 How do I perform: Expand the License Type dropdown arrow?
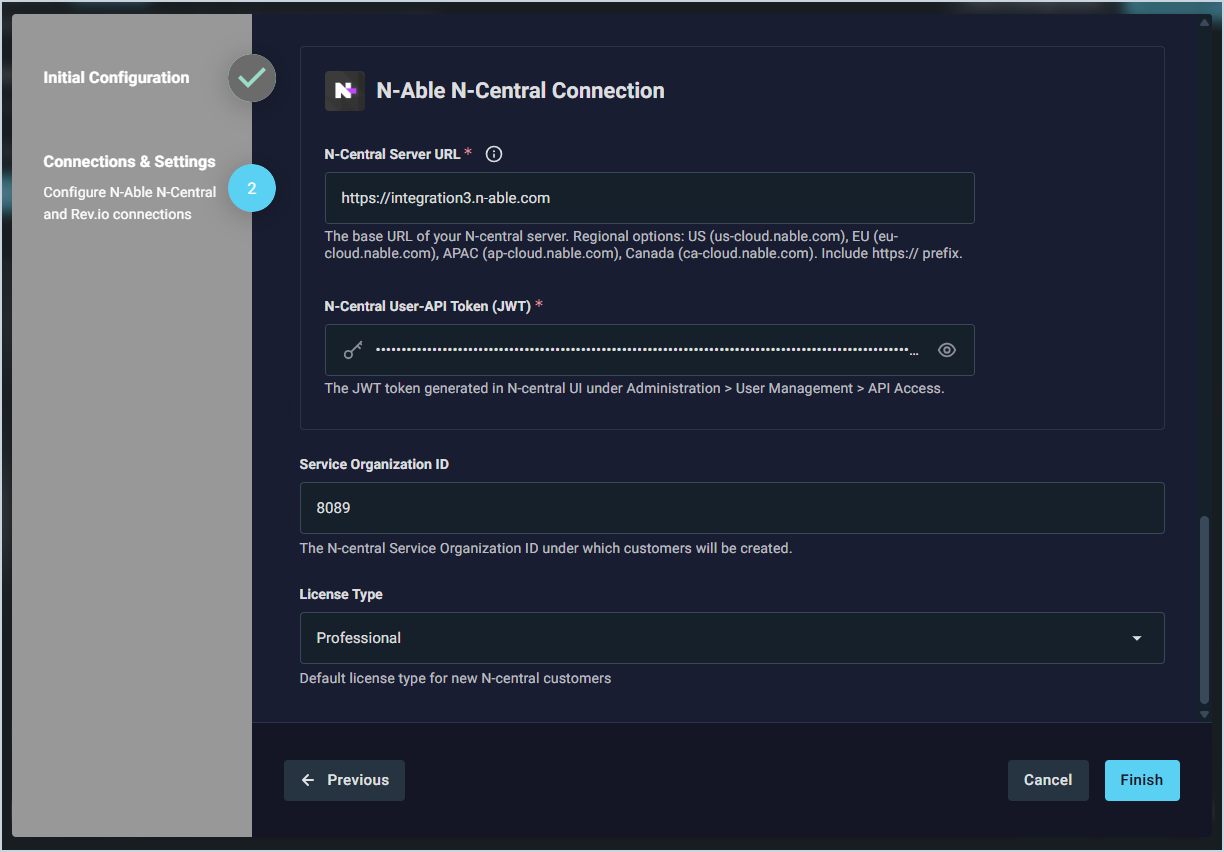(1136, 638)
